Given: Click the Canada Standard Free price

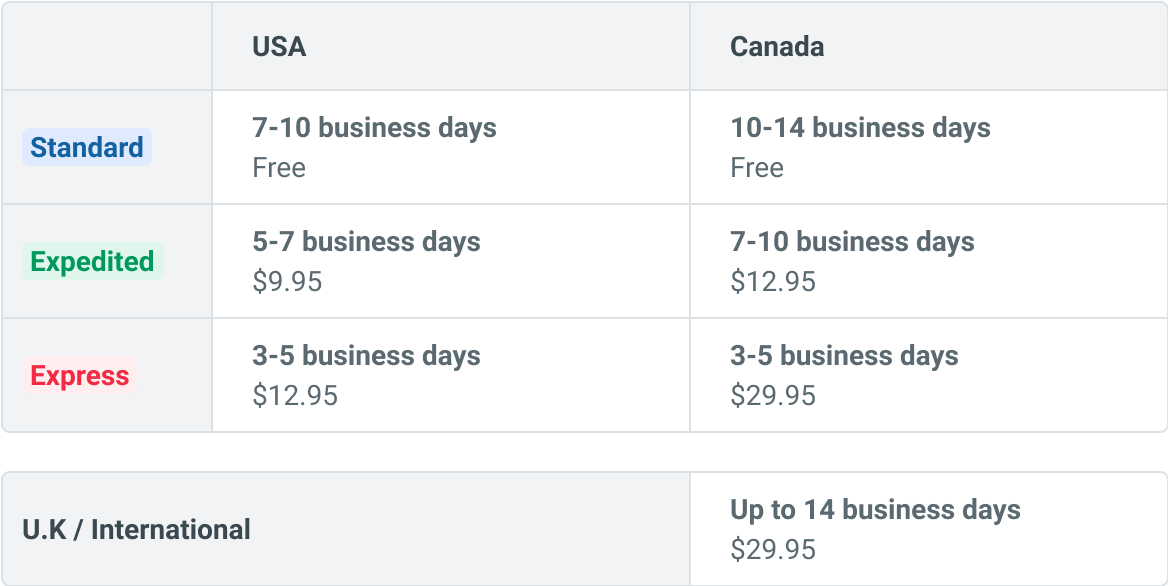Looking at the screenshot, I should coord(757,168).
